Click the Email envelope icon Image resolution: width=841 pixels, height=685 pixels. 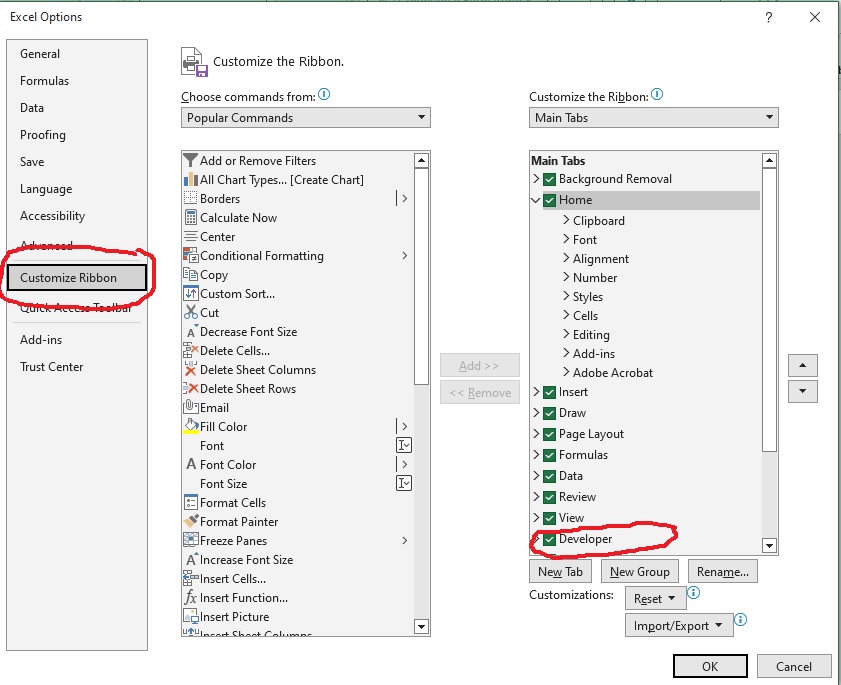191,407
